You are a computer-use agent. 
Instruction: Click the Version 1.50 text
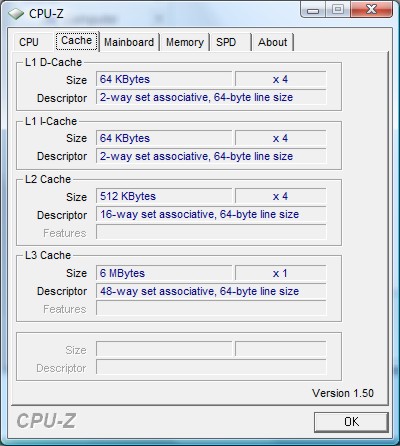coord(343,393)
